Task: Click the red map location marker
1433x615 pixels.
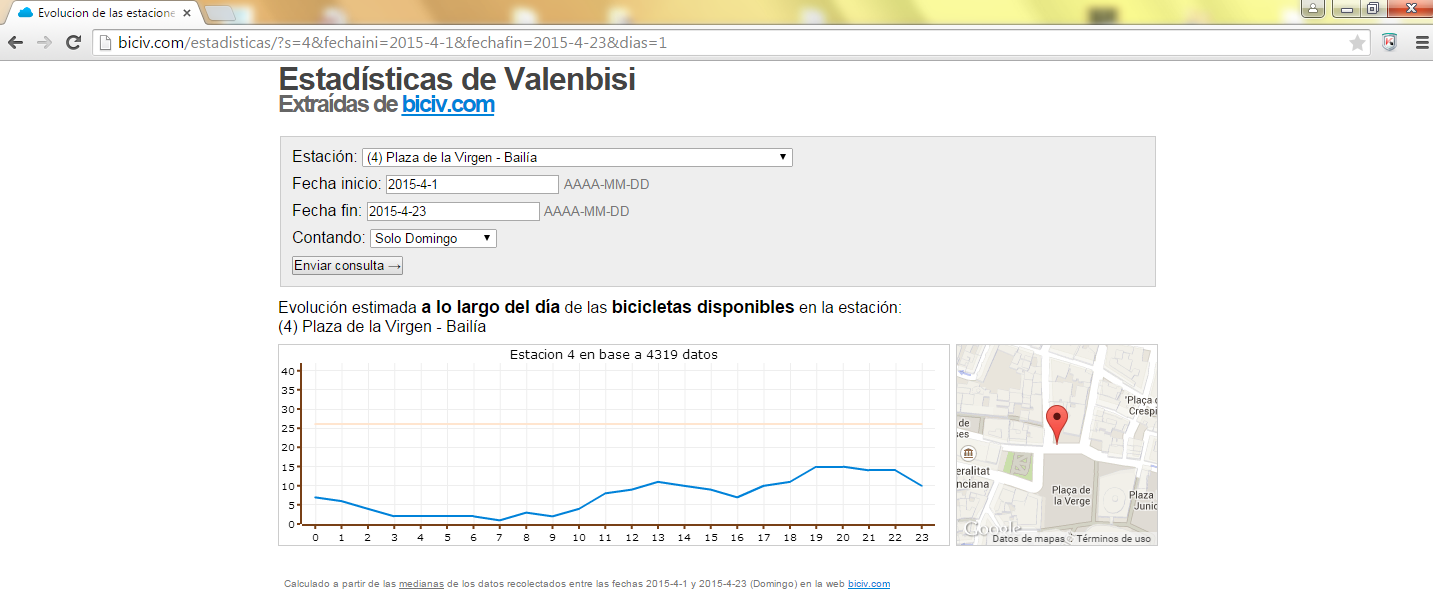Action: [x=1057, y=425]
